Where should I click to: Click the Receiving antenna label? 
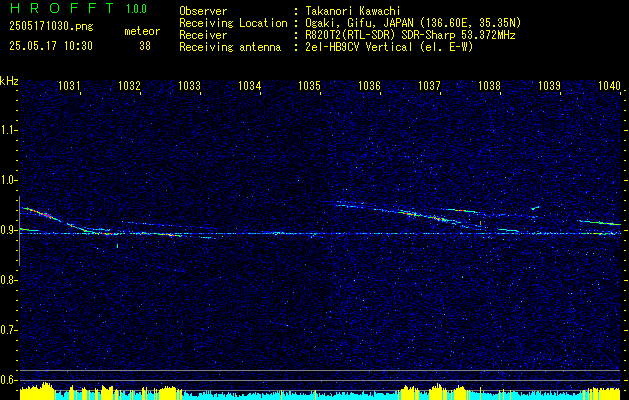pos(230,47)
